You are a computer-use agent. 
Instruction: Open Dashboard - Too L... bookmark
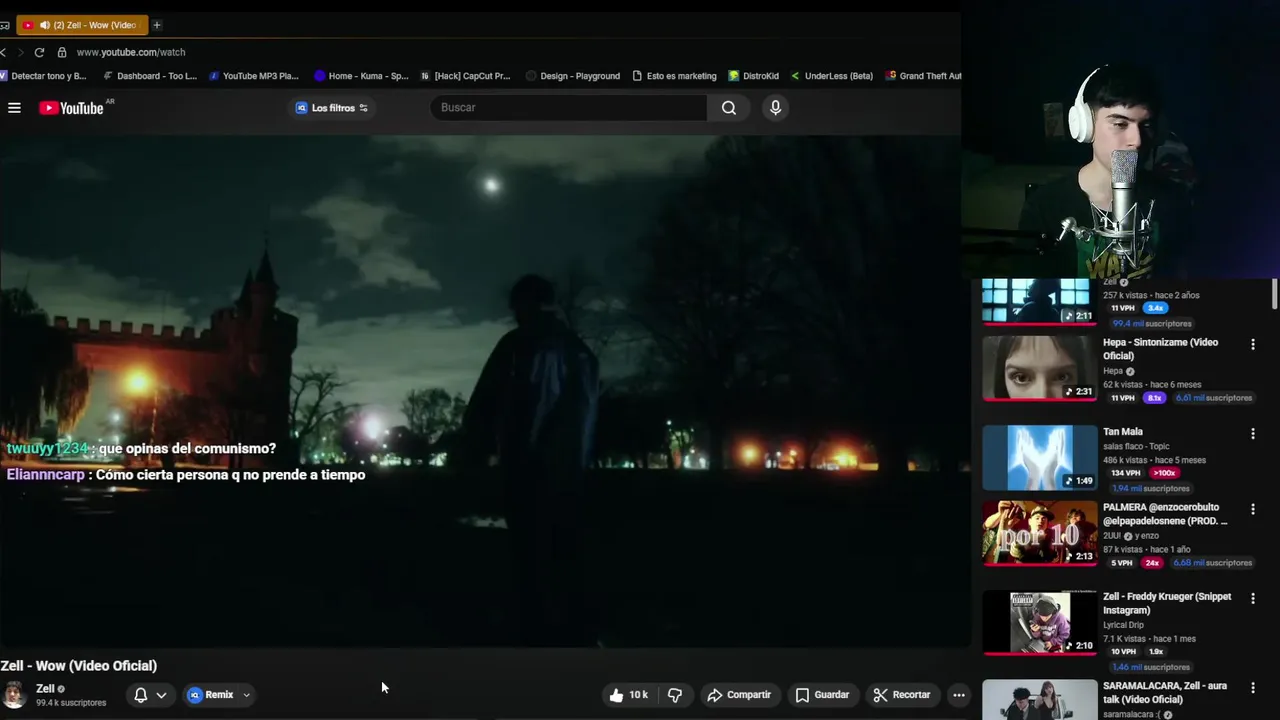point(150,76)
